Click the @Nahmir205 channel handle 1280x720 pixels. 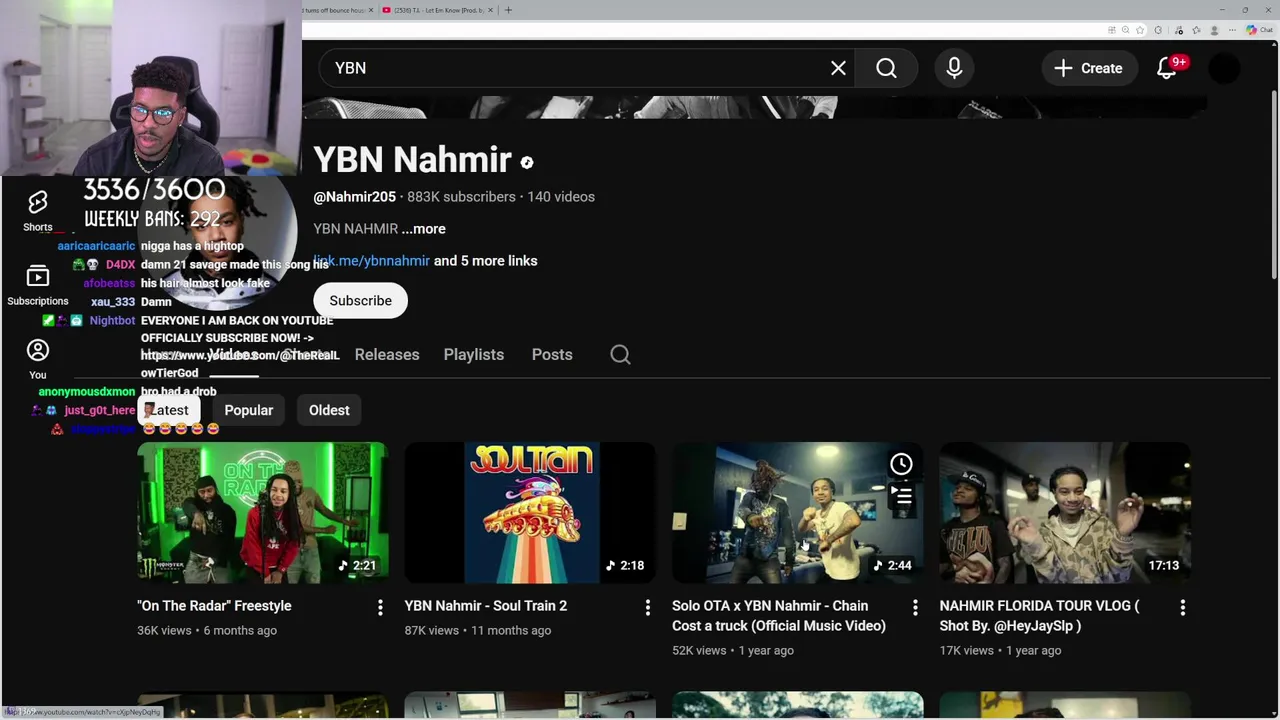354,197
